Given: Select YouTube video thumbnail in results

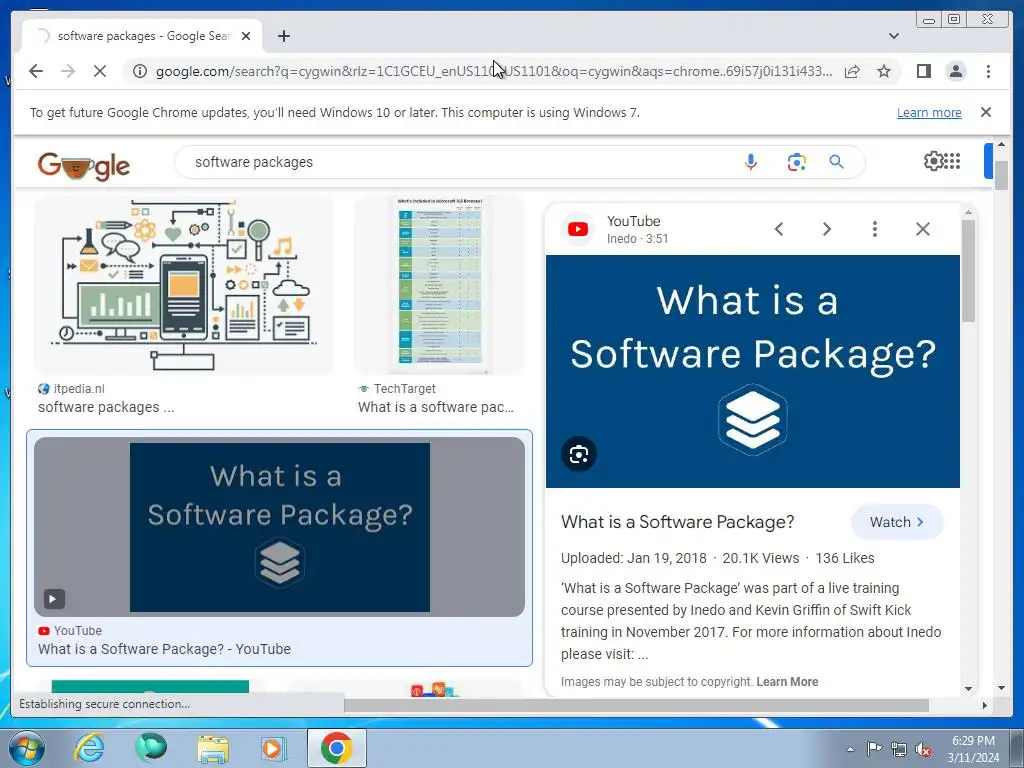Looking at the screenshot, I should point(280,527).
